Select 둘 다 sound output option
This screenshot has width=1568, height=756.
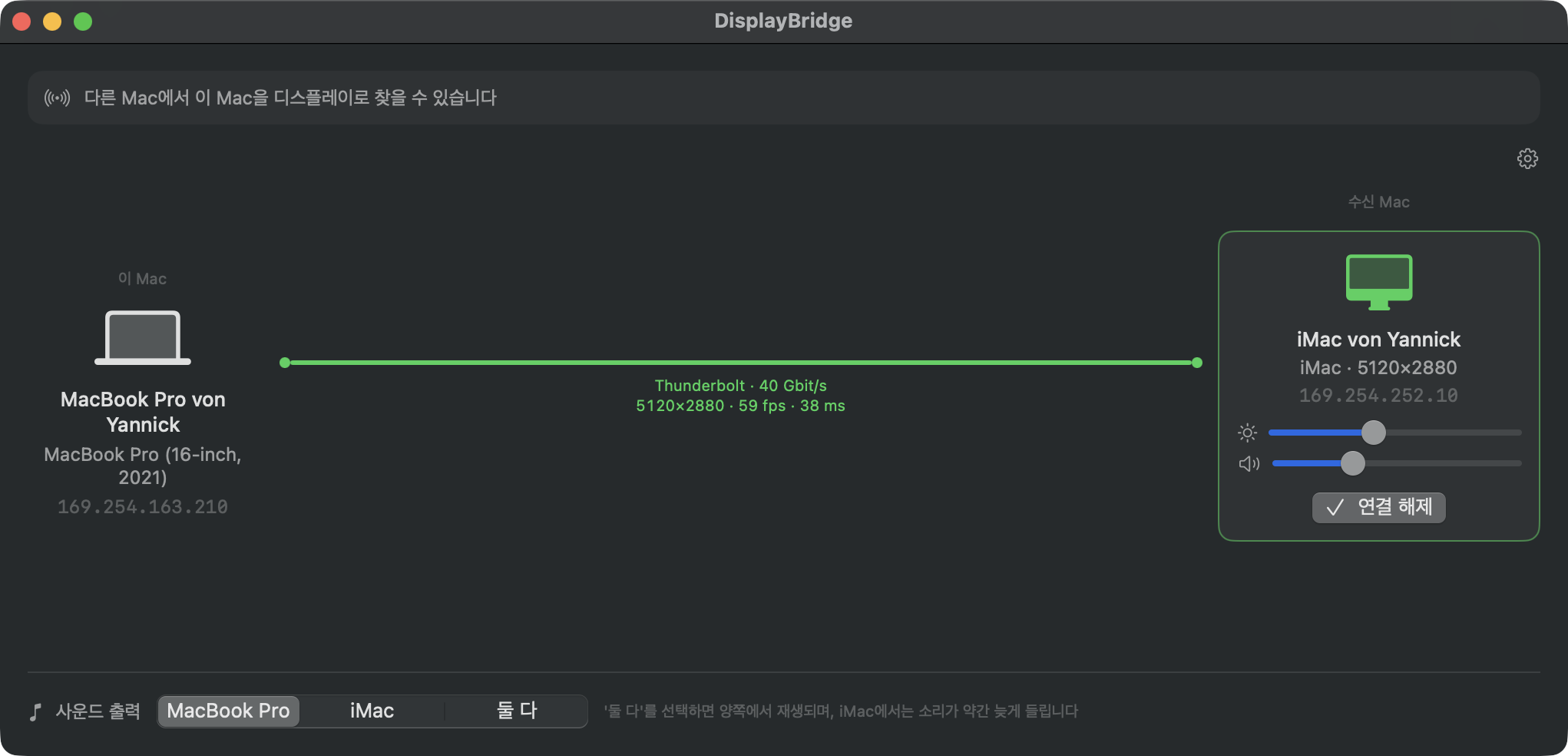[x=516, y=711]
